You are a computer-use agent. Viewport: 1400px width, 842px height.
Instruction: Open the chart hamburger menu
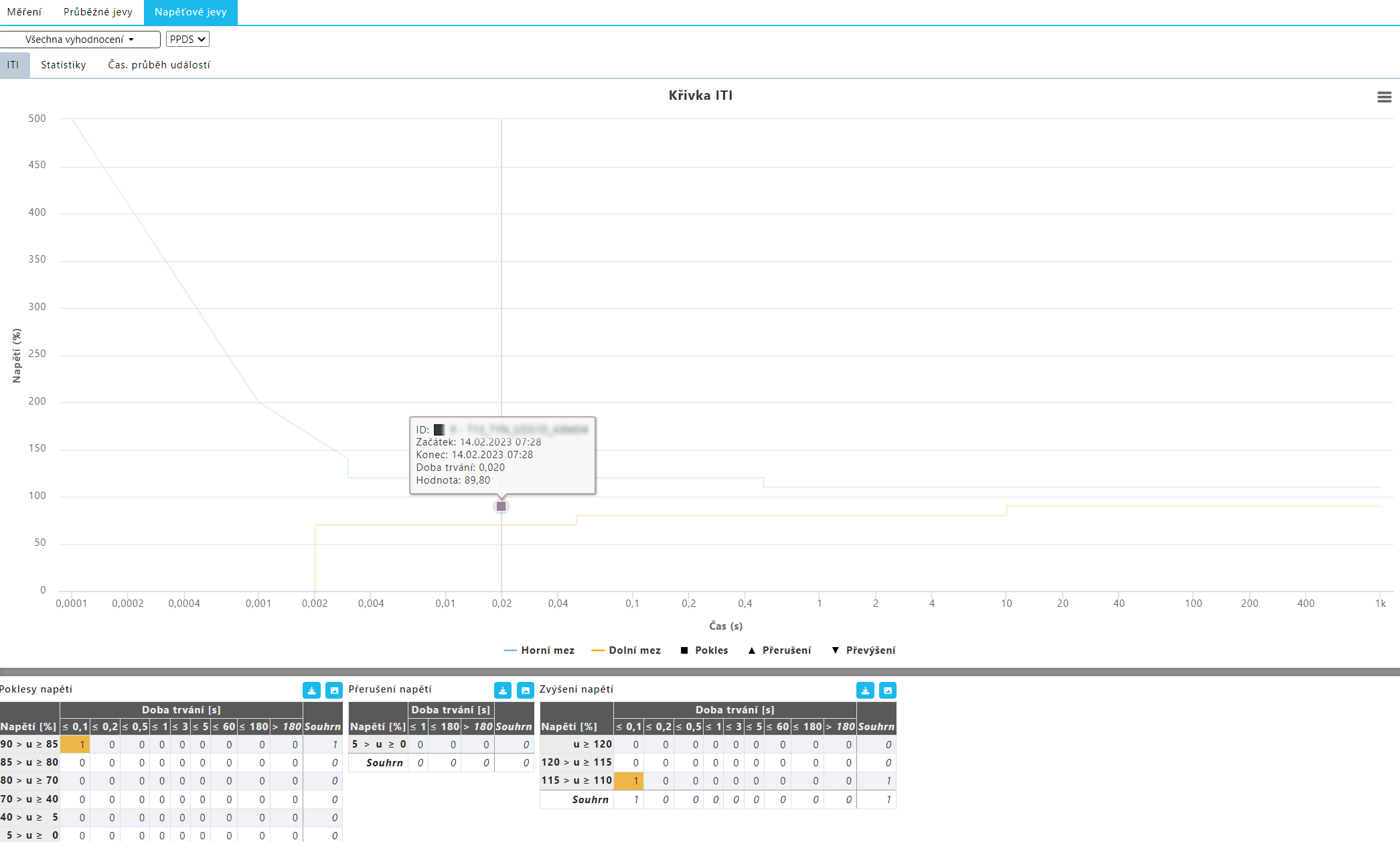pyautogui.click(x=1384, y=97)
